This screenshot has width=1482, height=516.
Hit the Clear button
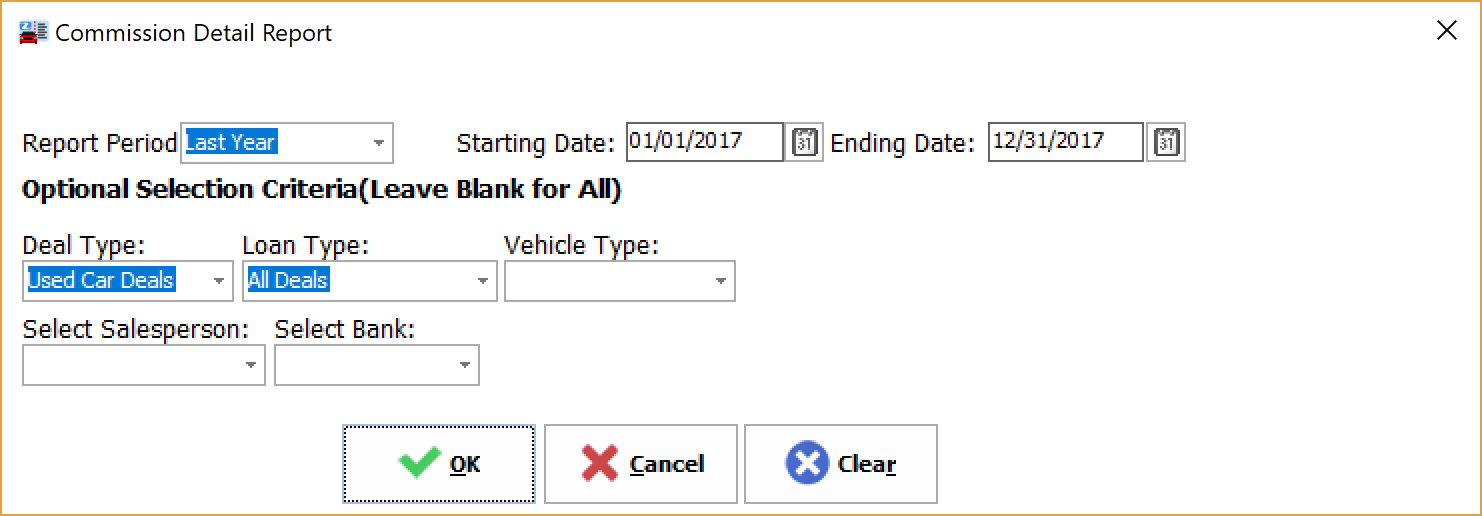pos(840,464)
